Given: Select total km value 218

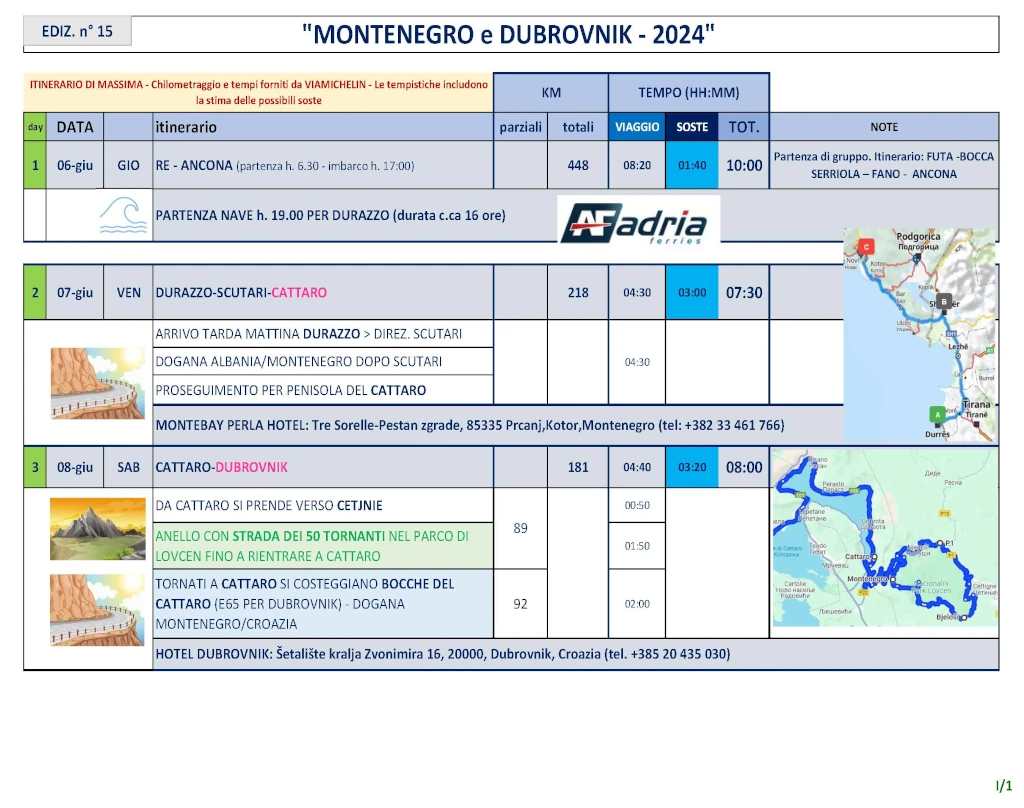Looking at the screenshot, I should pos(578,293).
